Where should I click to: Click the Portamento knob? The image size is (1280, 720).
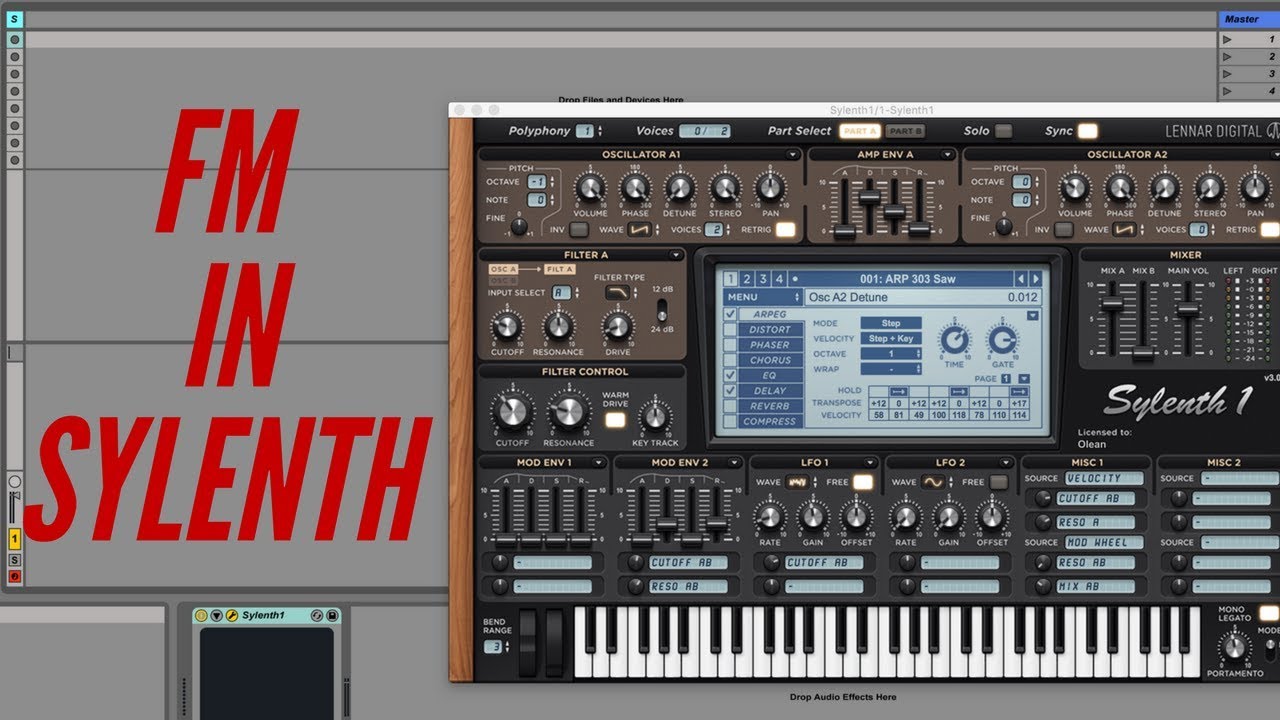click(x=1235, y=647)
